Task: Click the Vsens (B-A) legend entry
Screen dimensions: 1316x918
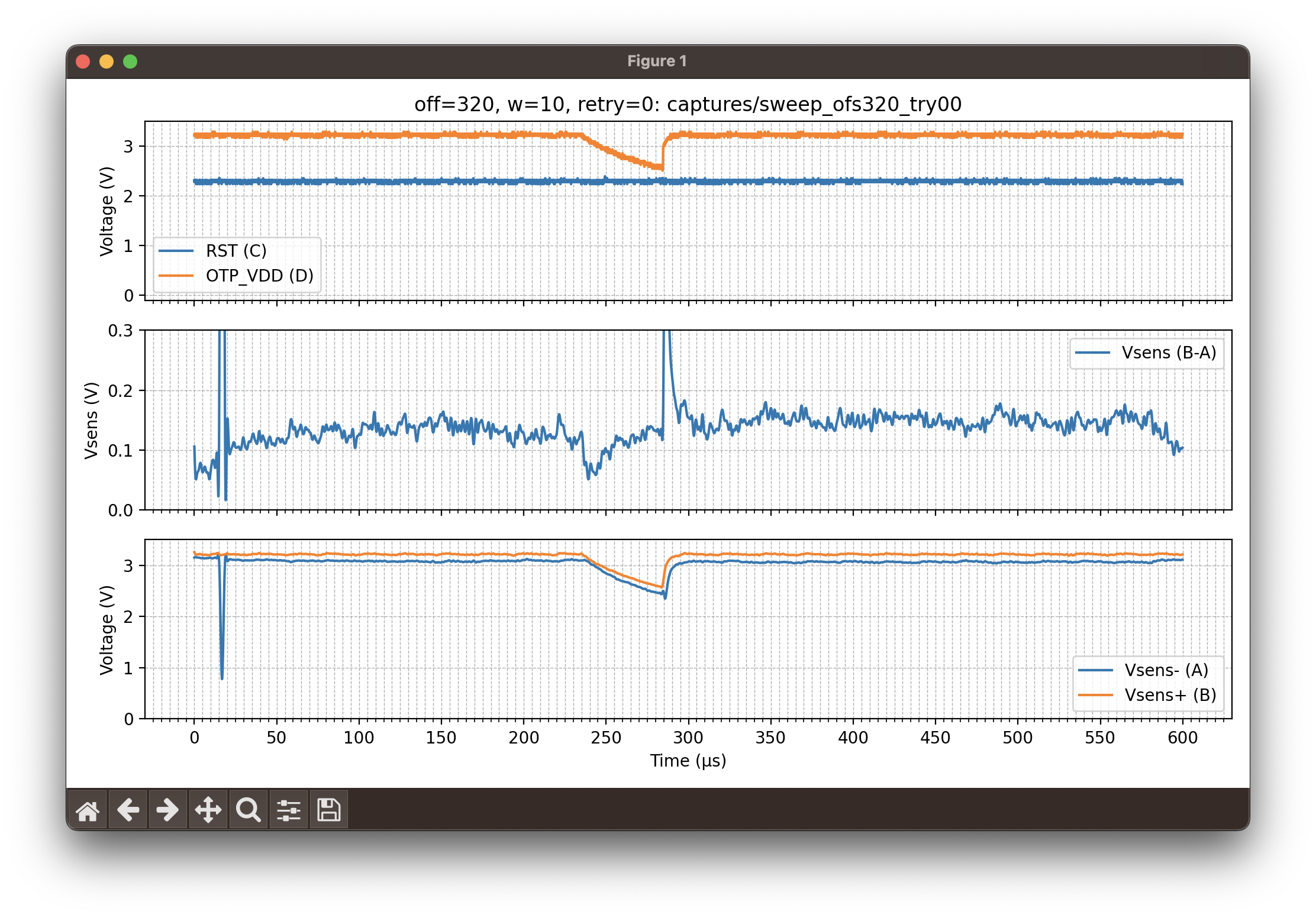Action: click(1169, 353)
